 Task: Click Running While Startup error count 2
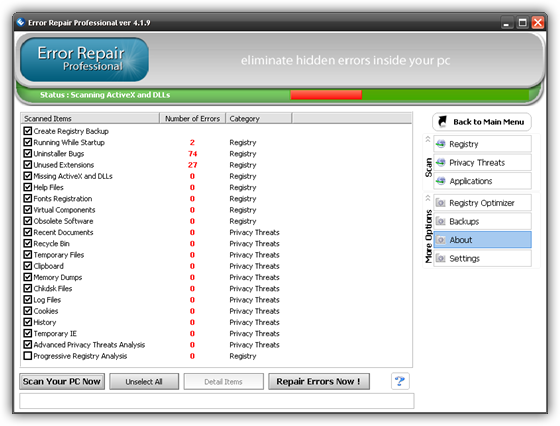(x=192, y=142)
